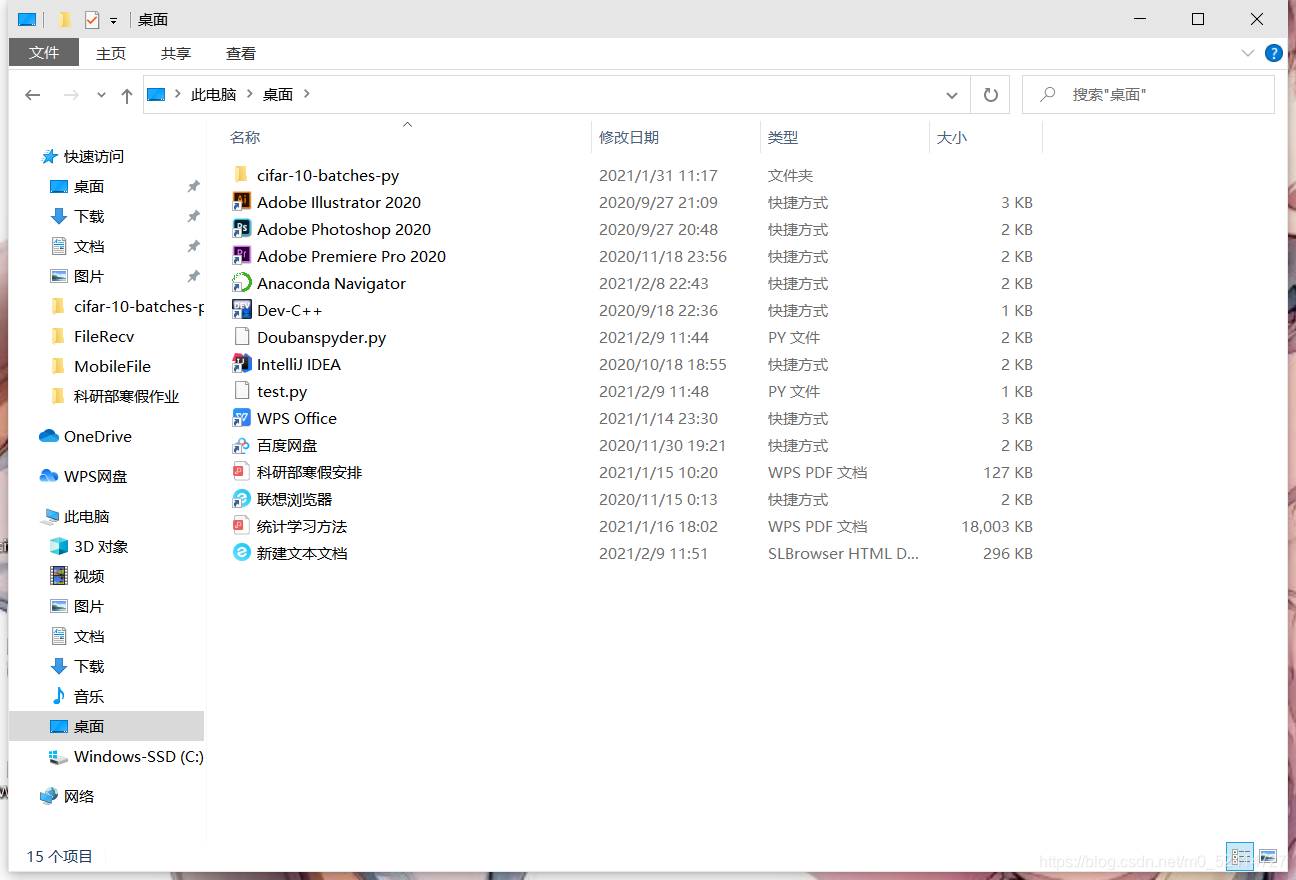Image resolution: width=1296 pixels, height=880 pixels.
Task: Refresh the current folder view
Action: tap(990, 94)
